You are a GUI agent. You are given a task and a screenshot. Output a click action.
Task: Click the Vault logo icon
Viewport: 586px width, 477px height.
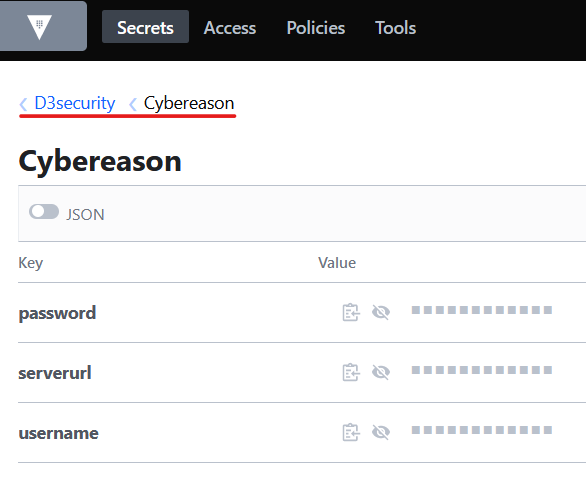click(39, 27)
